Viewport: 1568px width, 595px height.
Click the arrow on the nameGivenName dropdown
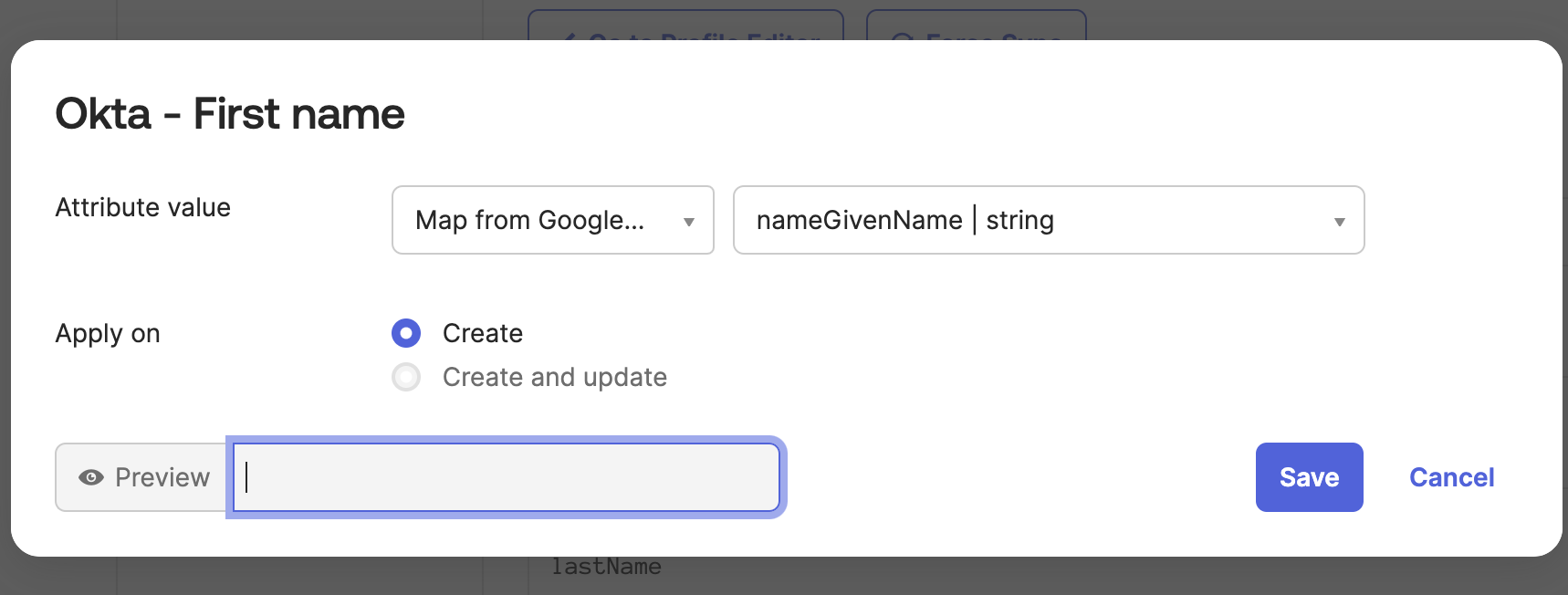[x=1339, y=222]
